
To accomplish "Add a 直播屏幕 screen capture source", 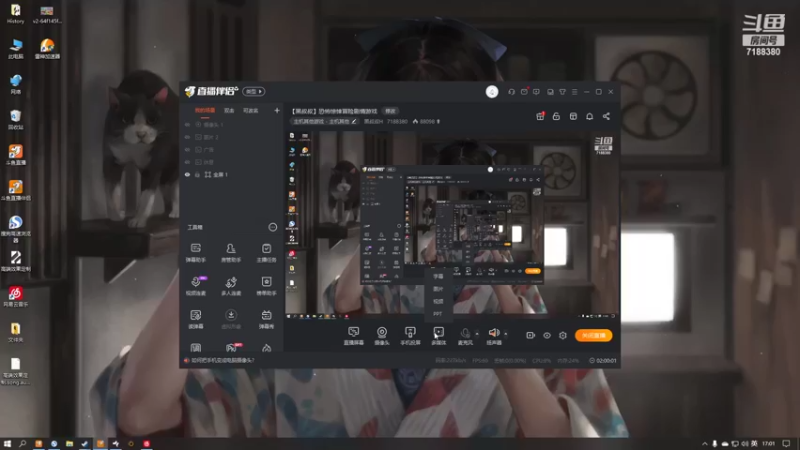I will point(354,336).
